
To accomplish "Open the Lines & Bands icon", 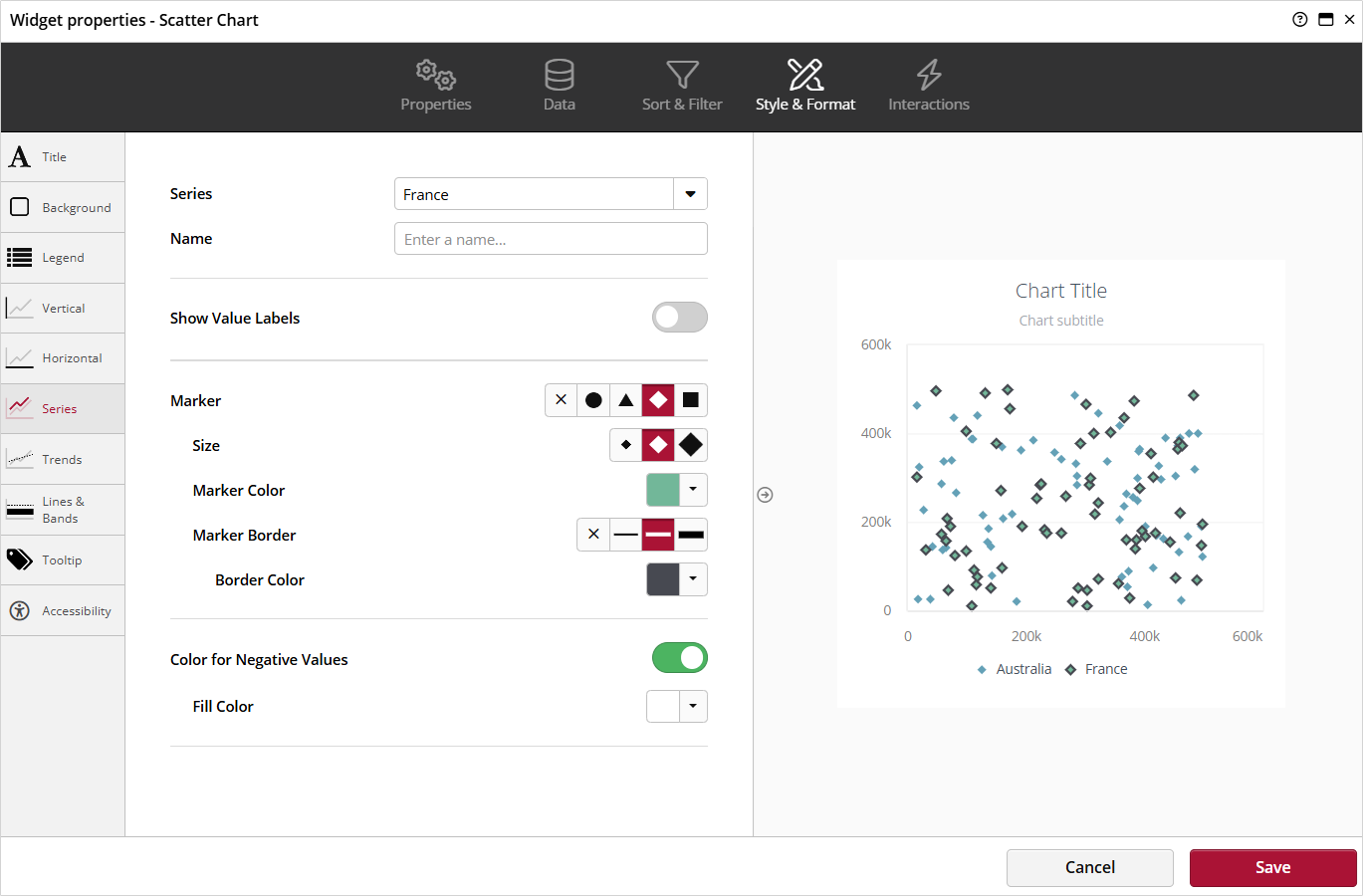I will [x=20, y=510].
